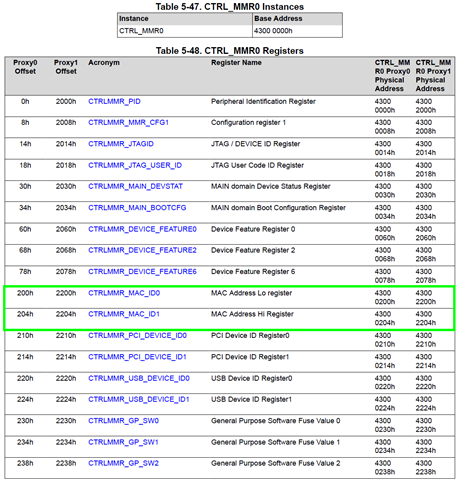
Task: Click the Proxy0 offset '14h' cell
Action: 25,144
